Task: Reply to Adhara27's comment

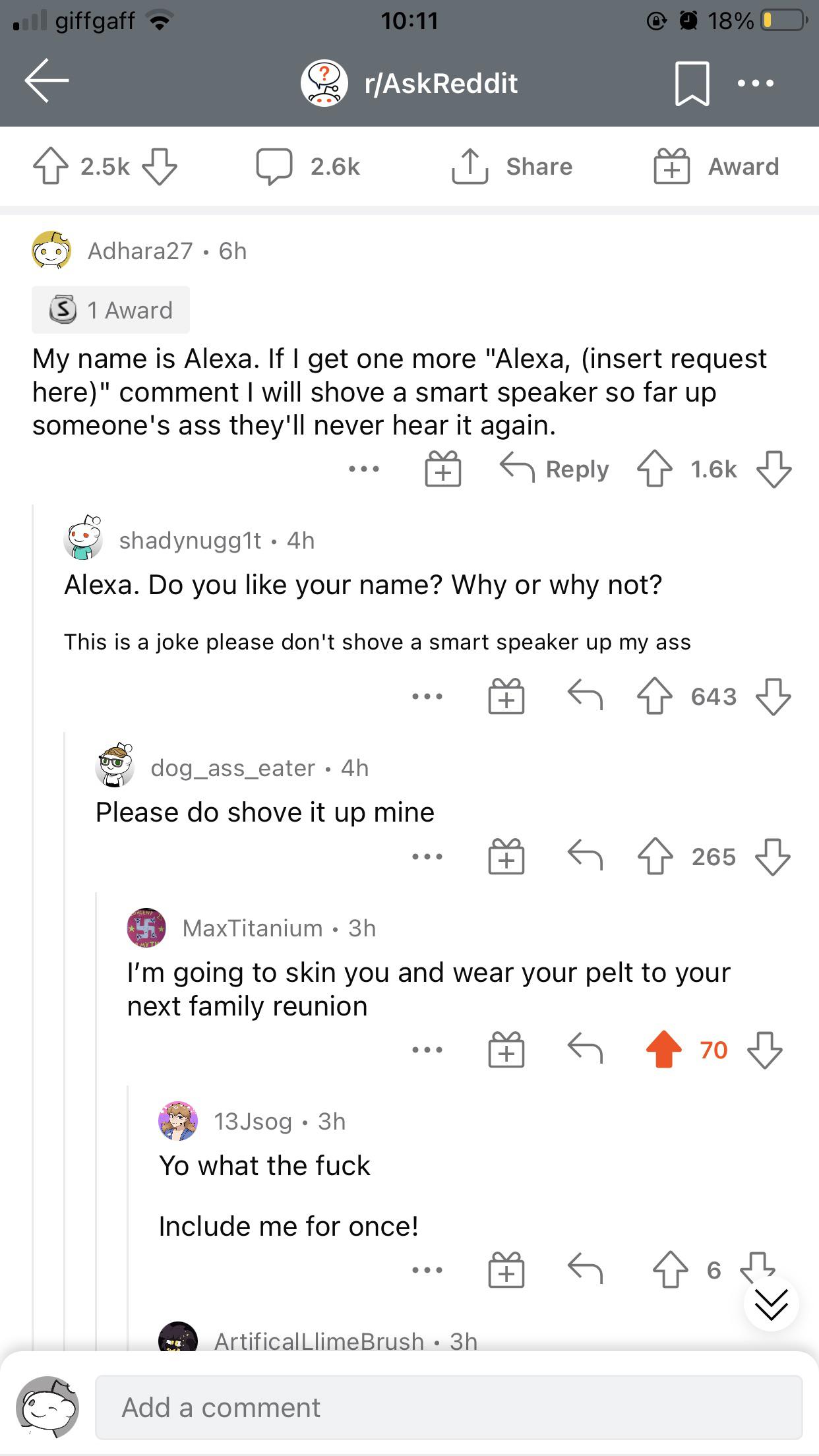Action: (x=554, y=469)
